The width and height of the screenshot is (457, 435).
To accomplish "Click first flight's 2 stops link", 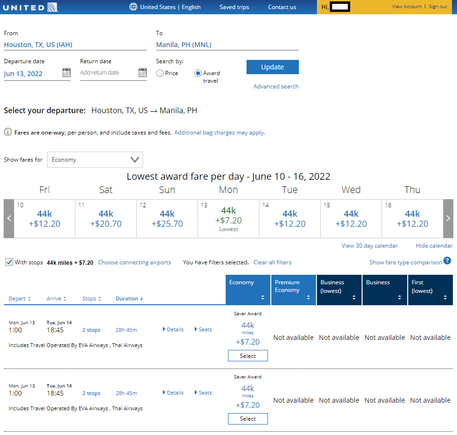I will pyautogui.click(x=91, y=330).
